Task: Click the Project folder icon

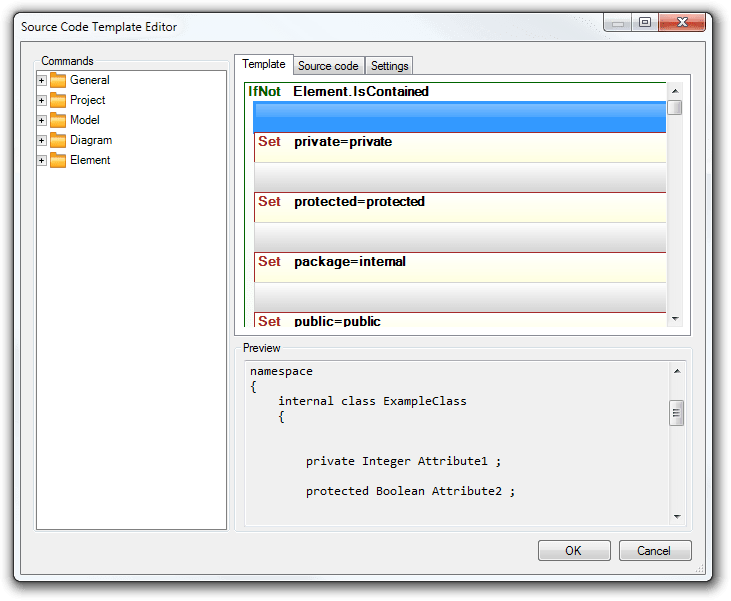Action: [x=58, y=100]
